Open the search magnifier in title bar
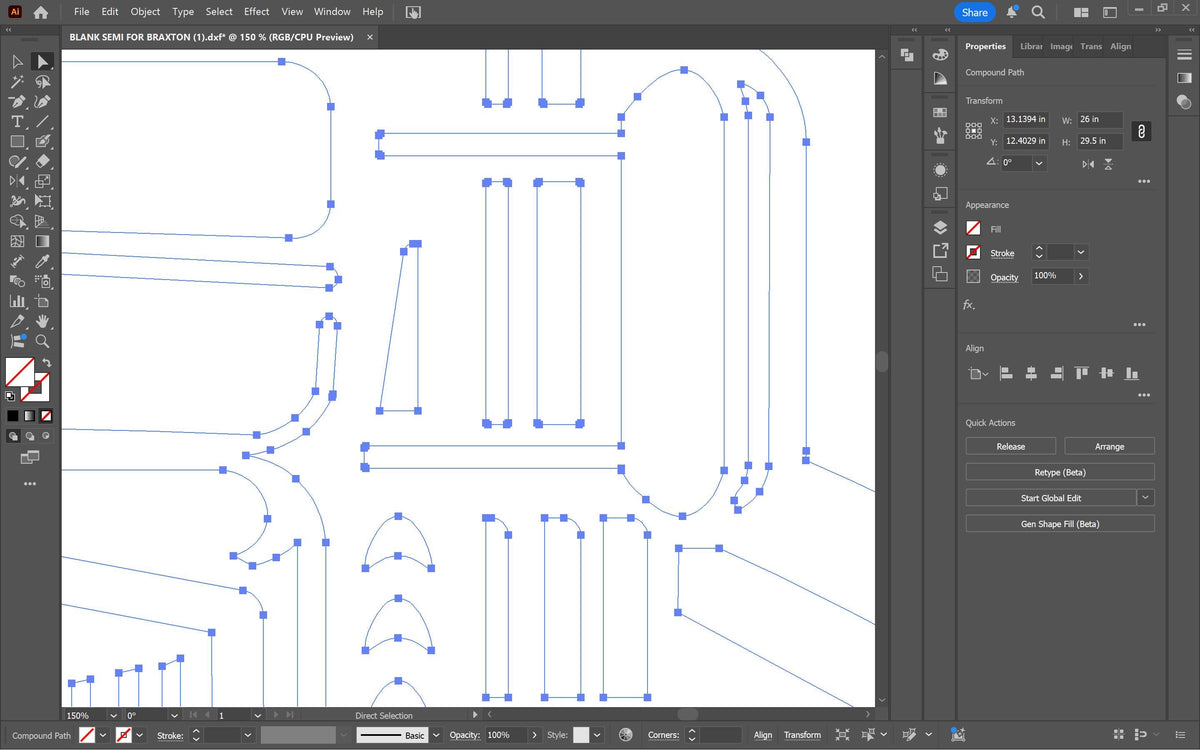 [1038, 12]
